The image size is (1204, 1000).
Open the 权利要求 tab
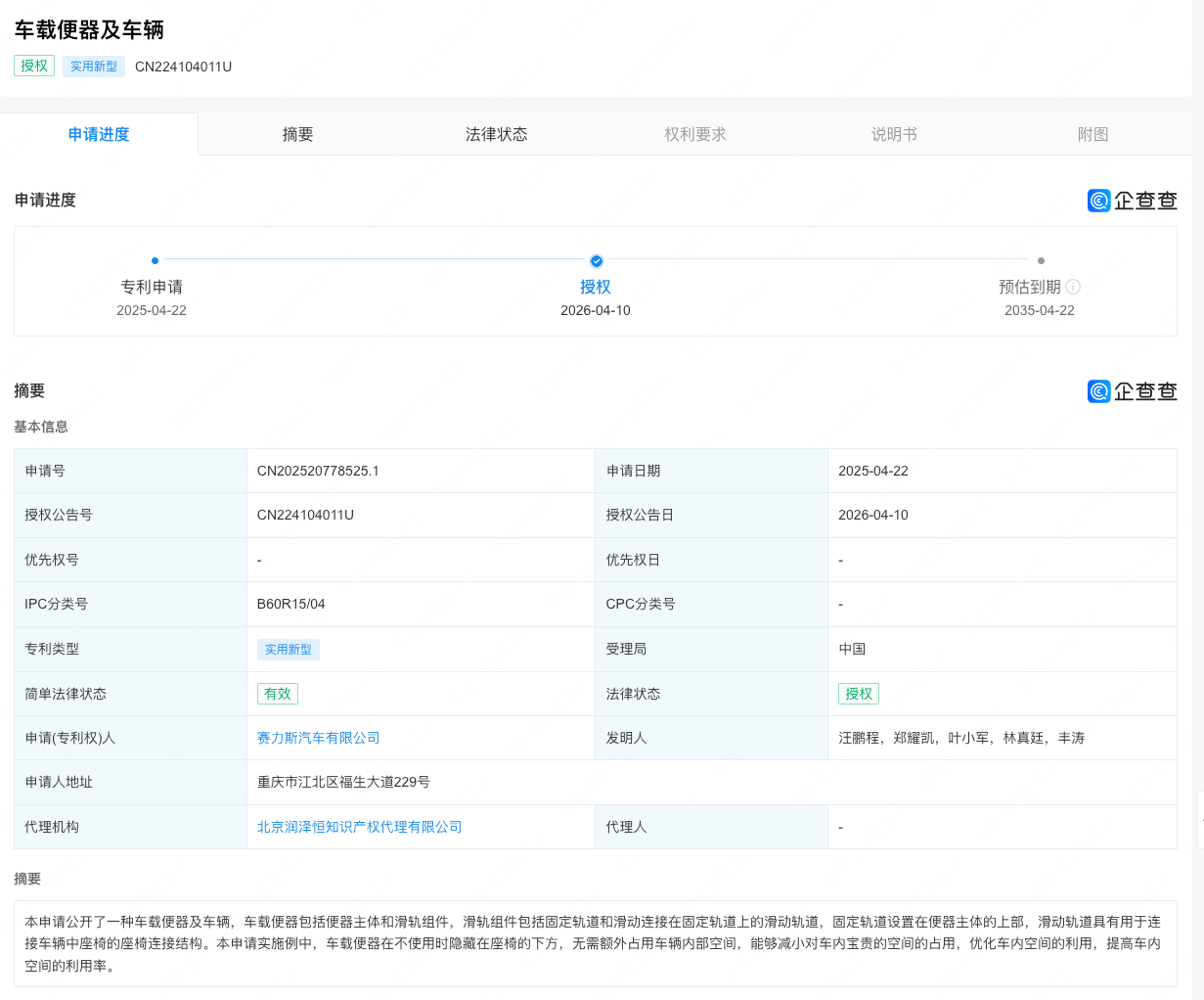coord(695,134)
